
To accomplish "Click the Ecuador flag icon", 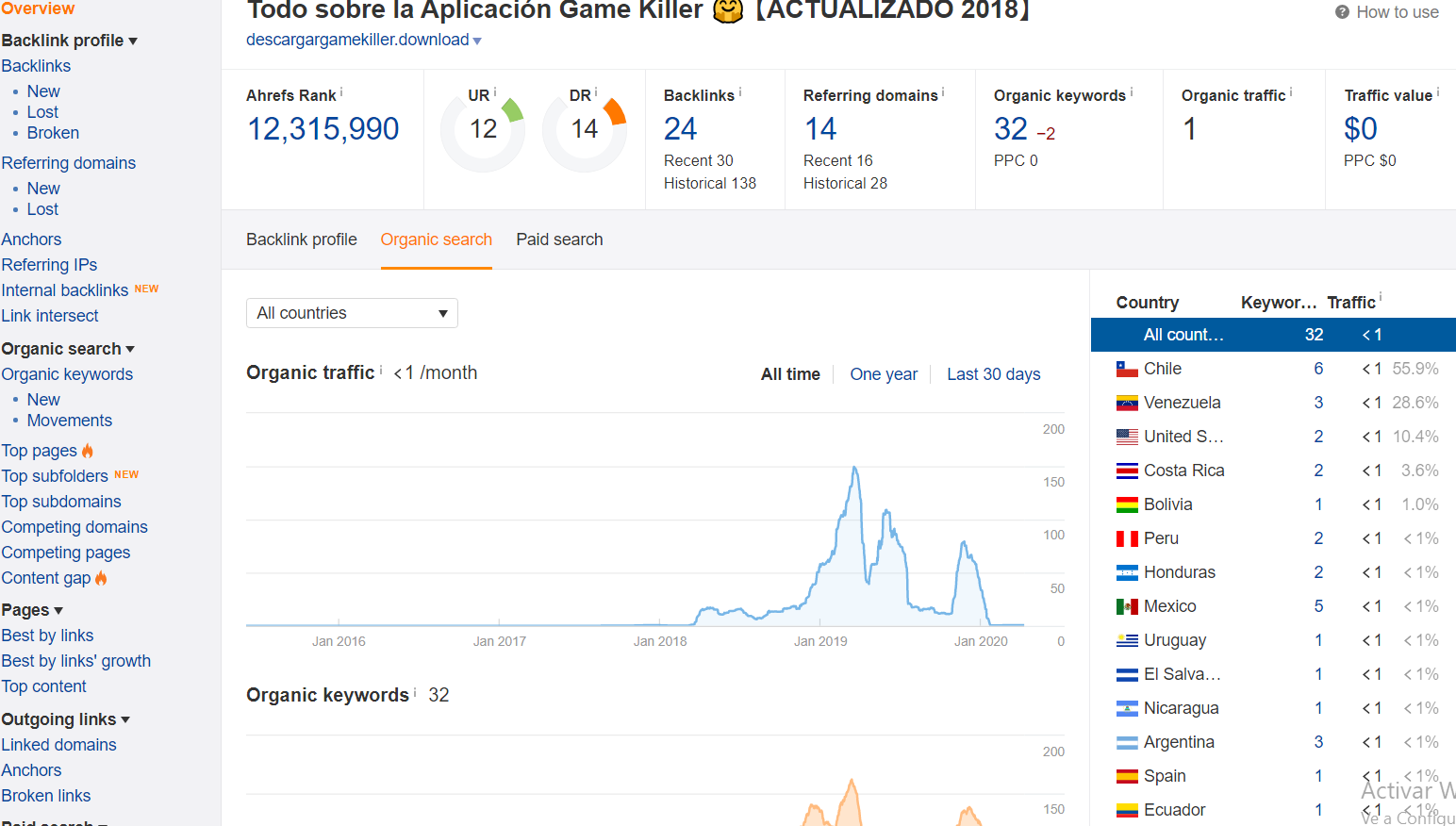I will [x=1127, y=810].
